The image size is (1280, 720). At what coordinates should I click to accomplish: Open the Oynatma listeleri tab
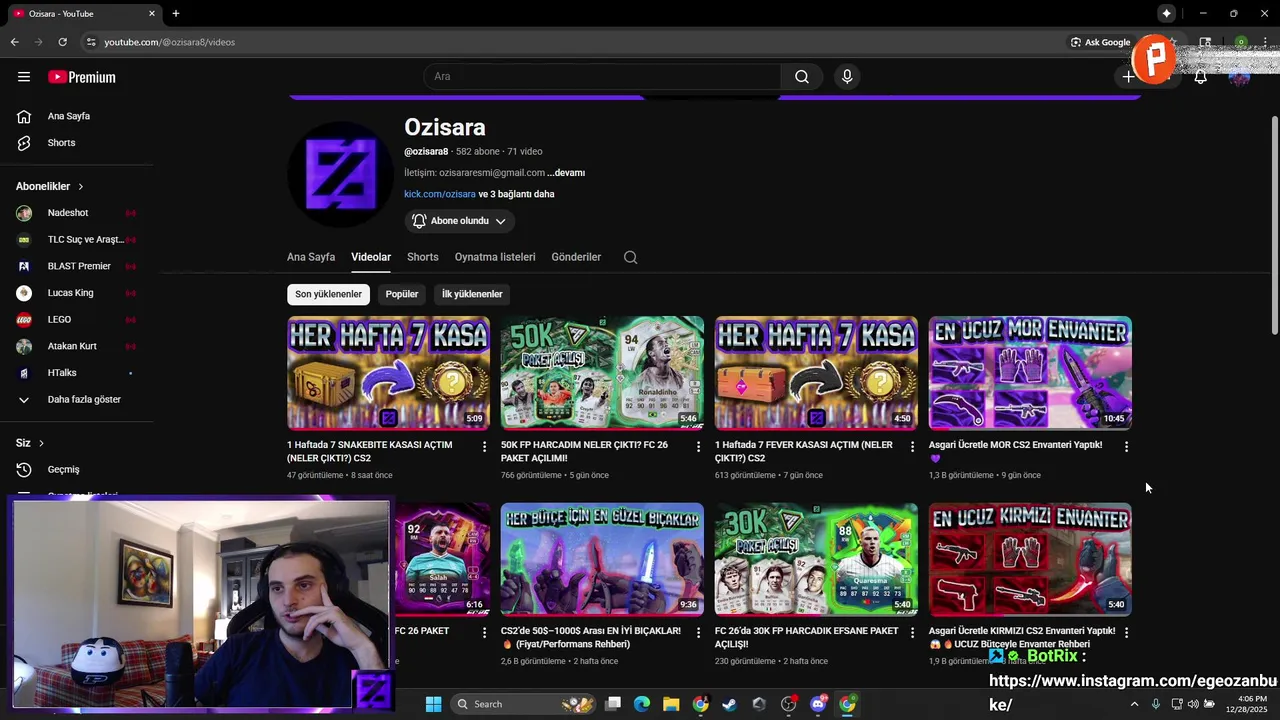pos(495,257)
